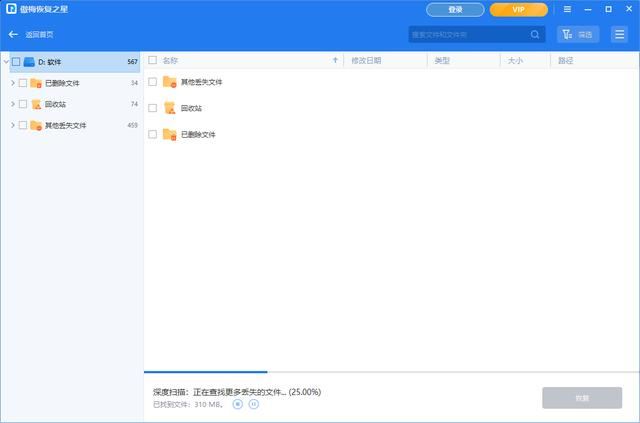Pause the deep scan
Screen dimensions: 640x423
click(253, 404)
